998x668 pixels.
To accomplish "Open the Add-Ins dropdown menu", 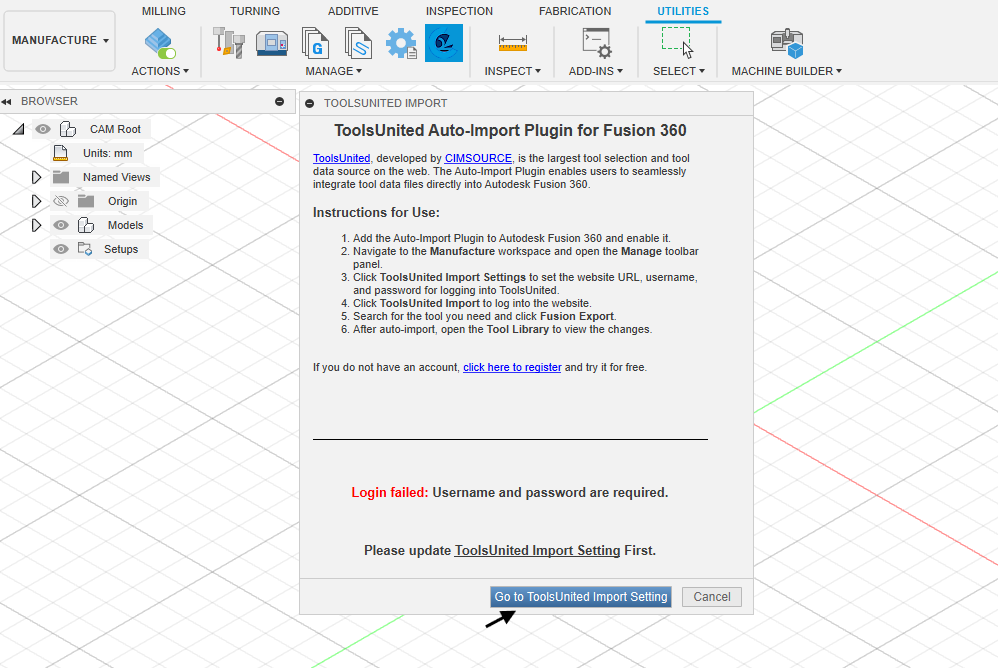I will pos(596,71).
